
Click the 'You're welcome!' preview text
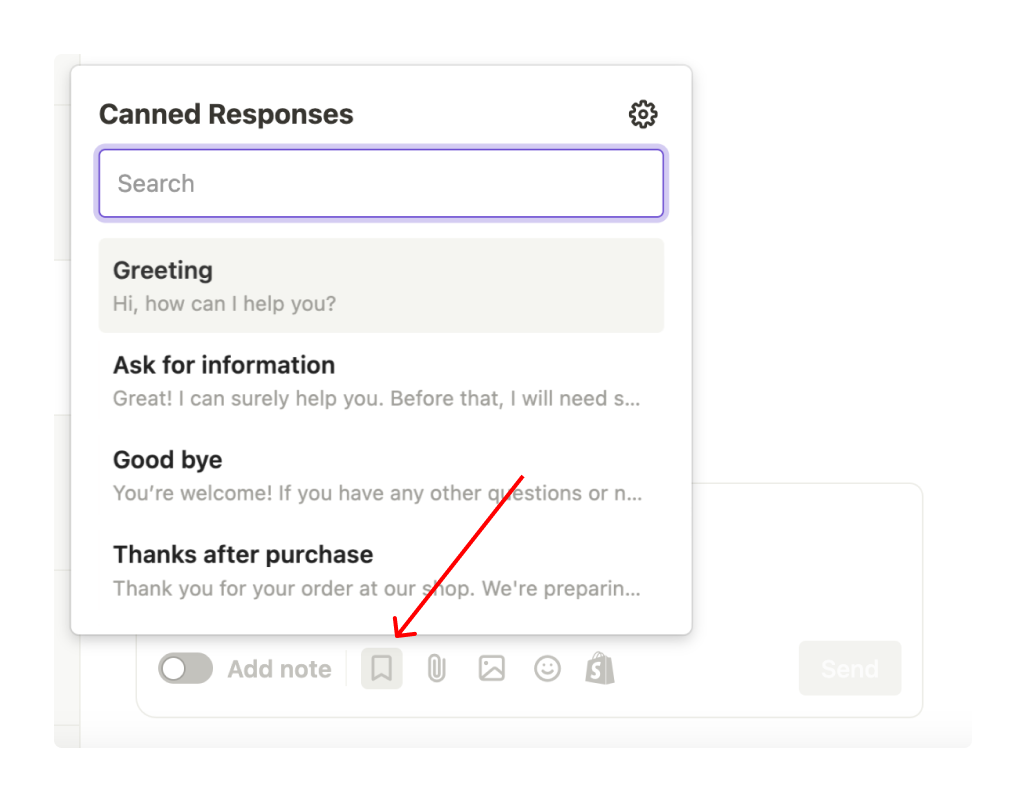coord(376,494)
